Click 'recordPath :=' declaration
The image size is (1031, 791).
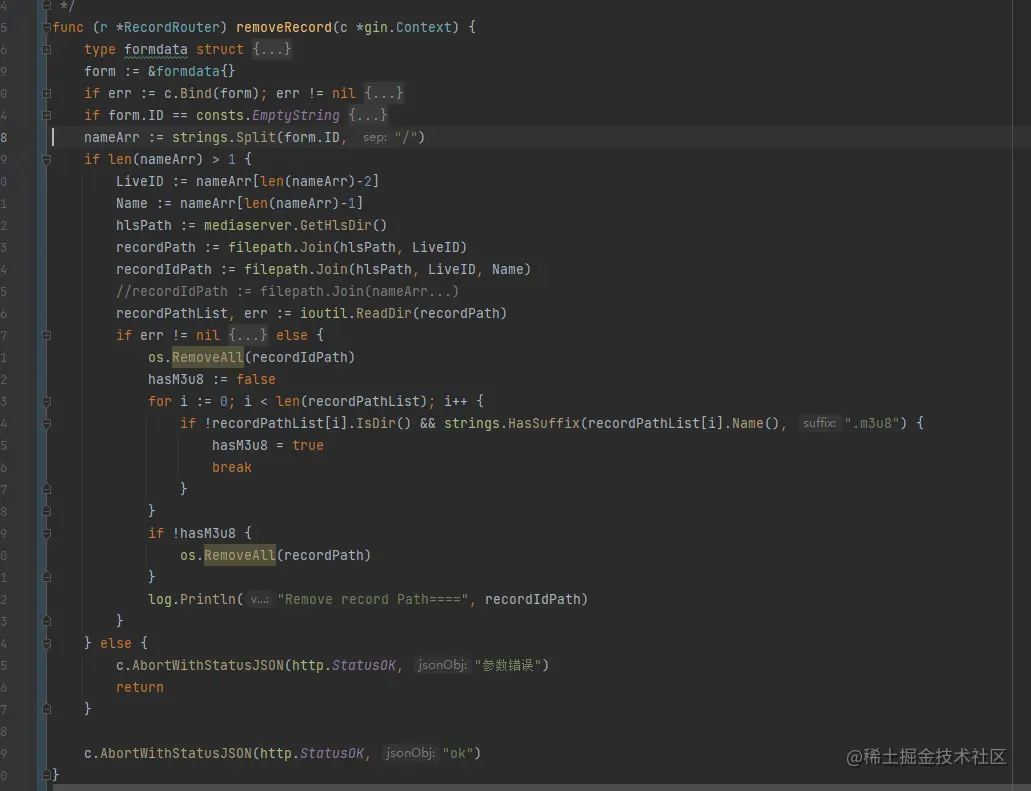pyautogui.click(x=168, y=247)
